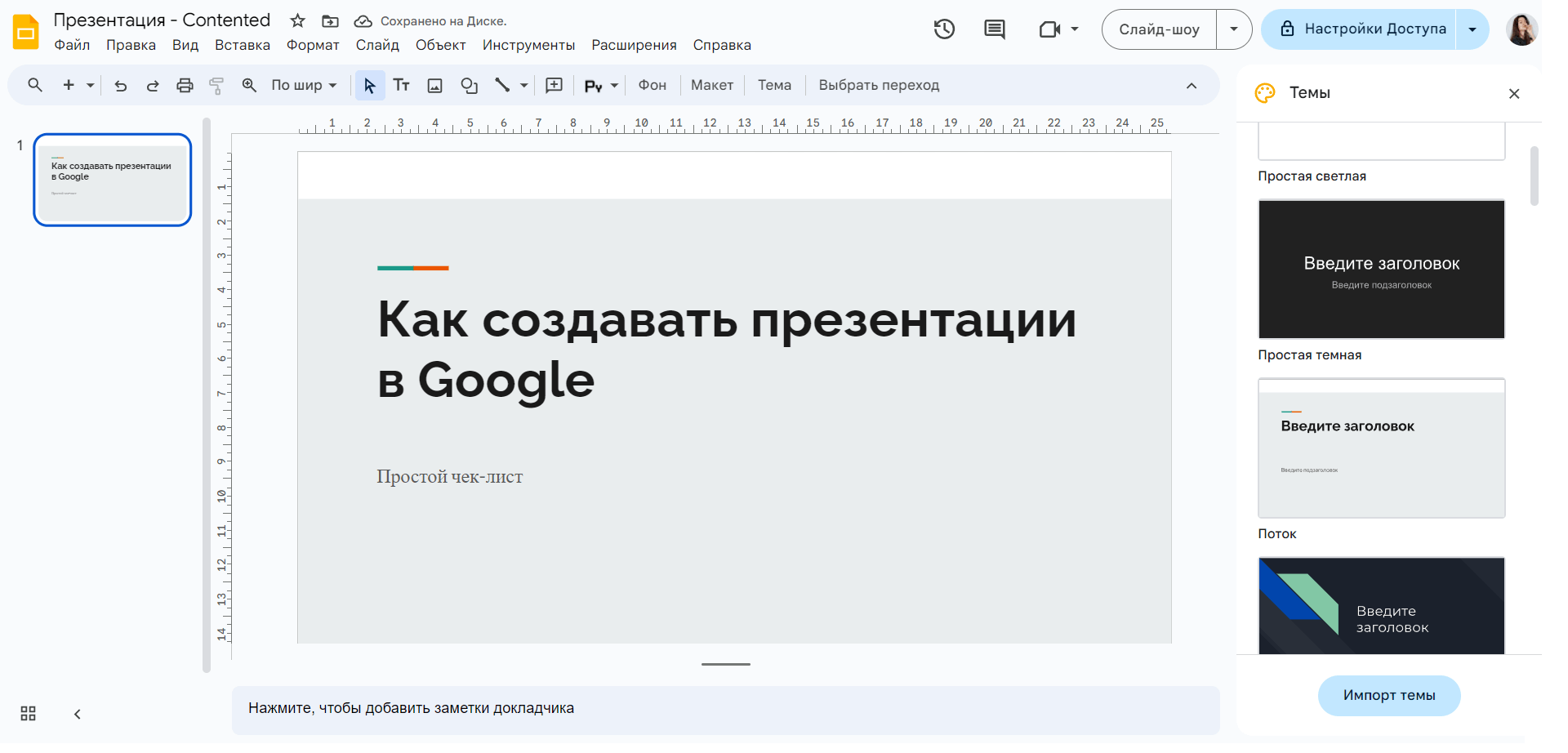Click the Выбрать переход button
The width and height of the screenshot is (1568, 753).
click(879, 85)
